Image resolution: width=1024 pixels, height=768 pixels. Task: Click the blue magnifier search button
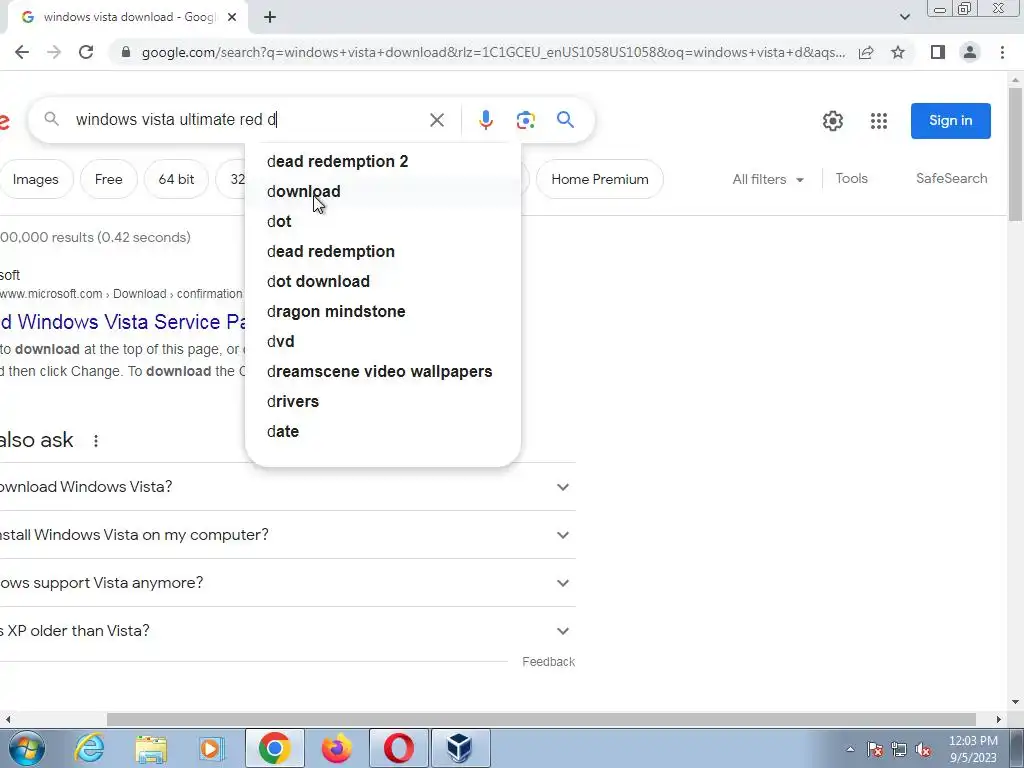pos(566,120)
